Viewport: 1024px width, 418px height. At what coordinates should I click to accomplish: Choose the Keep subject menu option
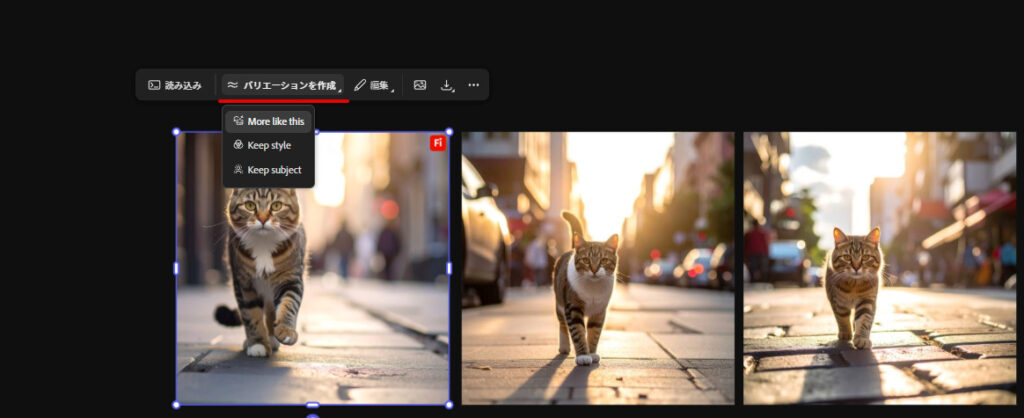pyautogui.click(x=268, y=170)
